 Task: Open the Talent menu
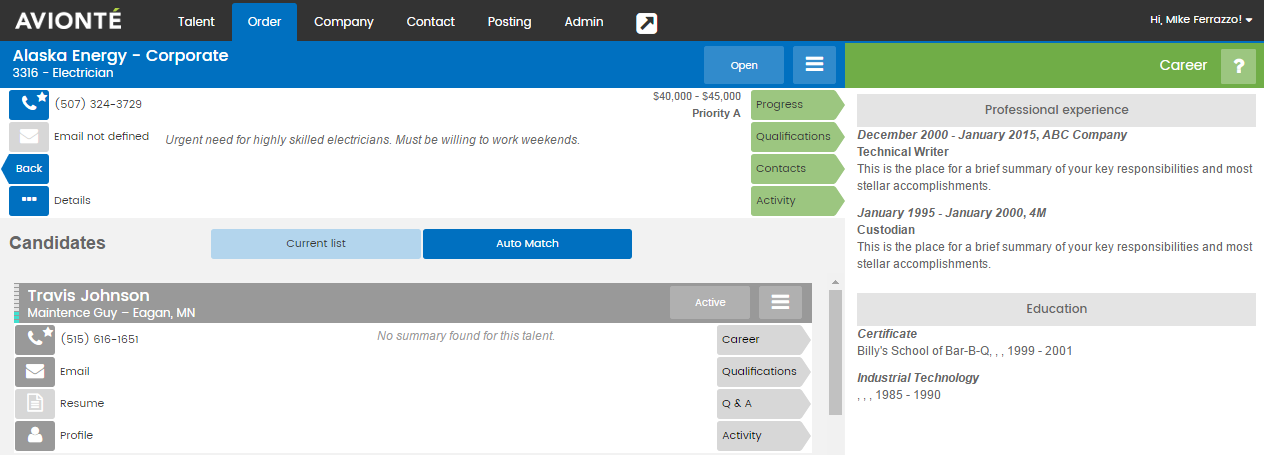[196, 21]
